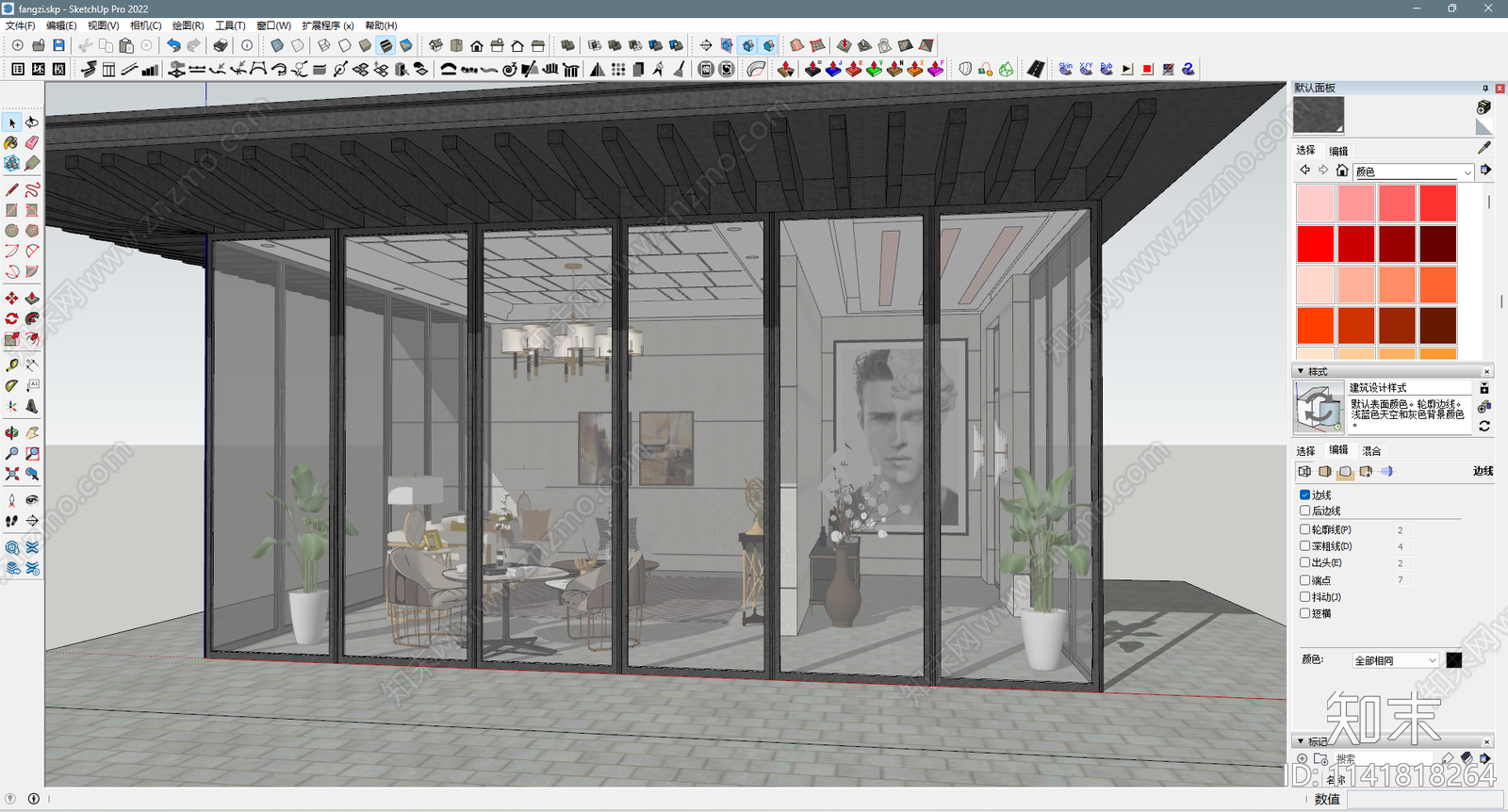Click the materials back arrow button

click(x=1304, y=171)
